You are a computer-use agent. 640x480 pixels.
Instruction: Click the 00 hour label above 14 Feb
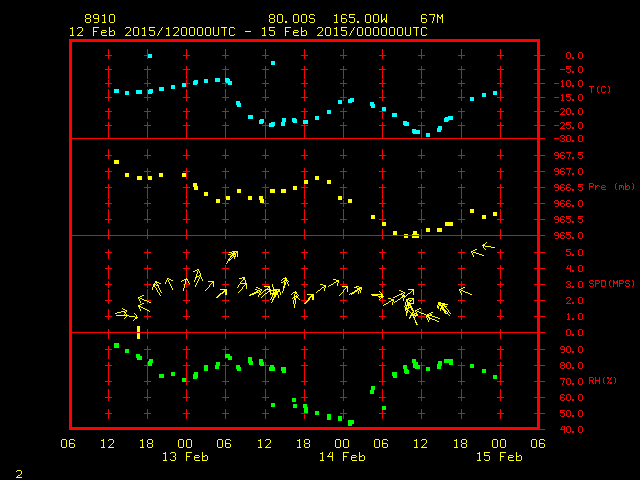point(342,444)
